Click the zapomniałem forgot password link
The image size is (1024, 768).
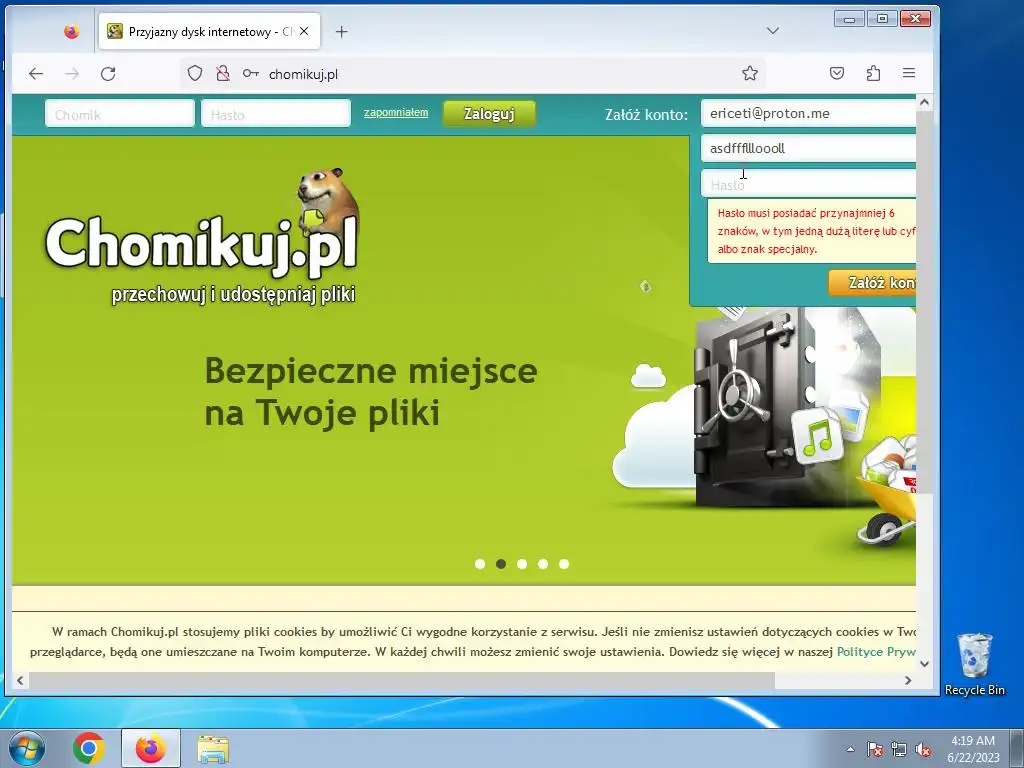396,112
